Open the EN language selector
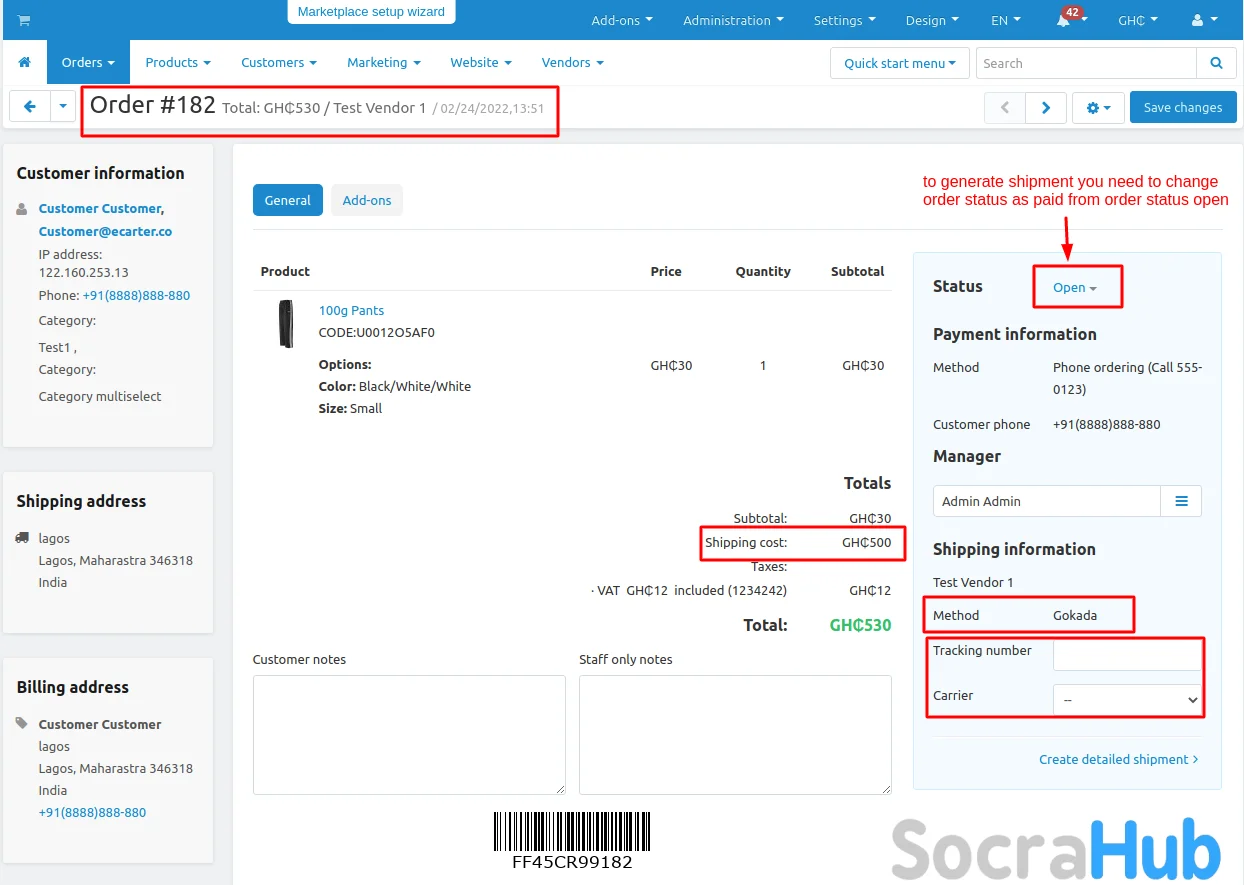This screenshot has width=1244, height=885. pyautogui.click(x=1006, y=20)
